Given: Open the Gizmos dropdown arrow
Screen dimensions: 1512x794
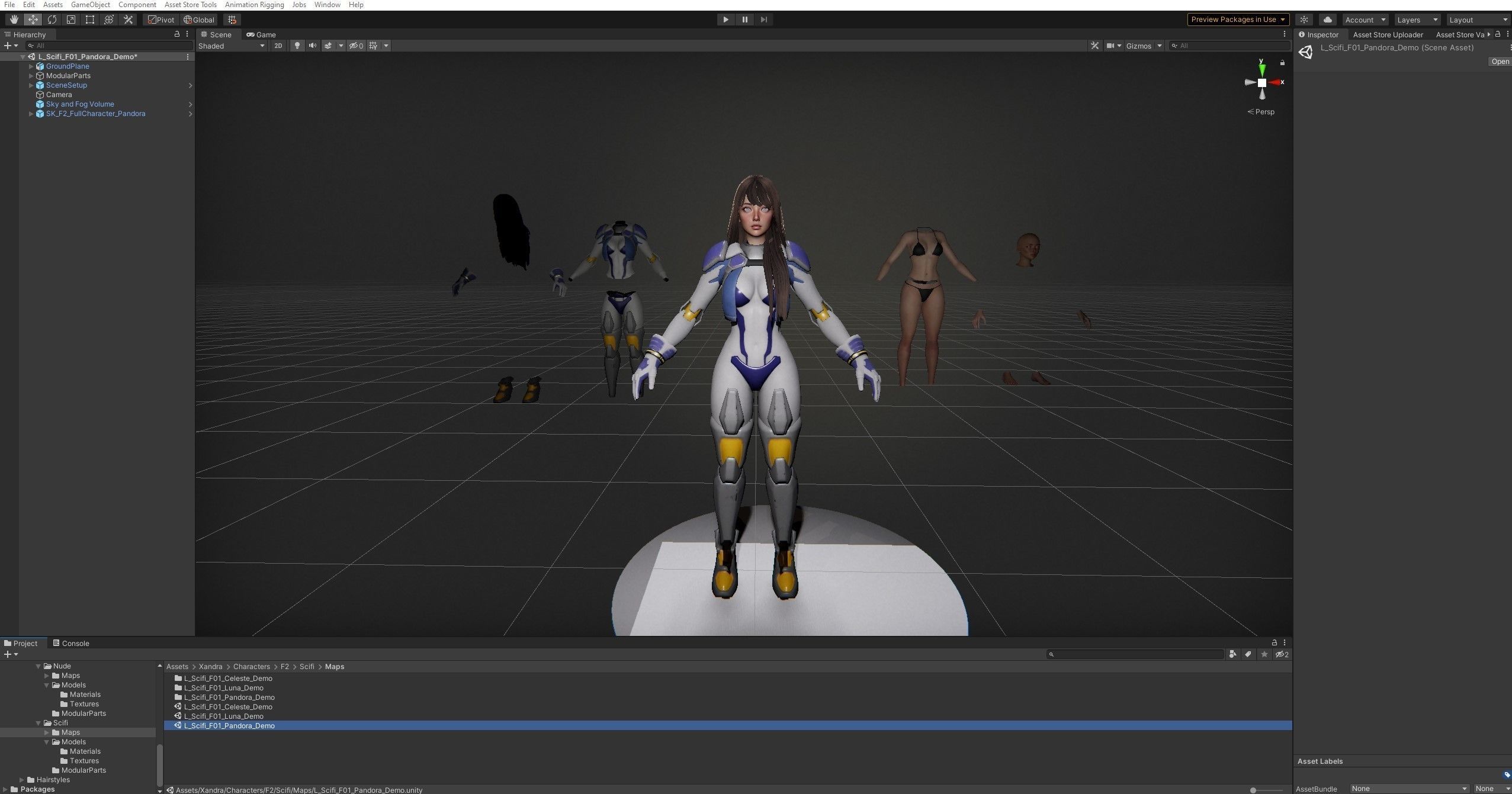Looking at the screenshot, I should (x=1159, y=46).
